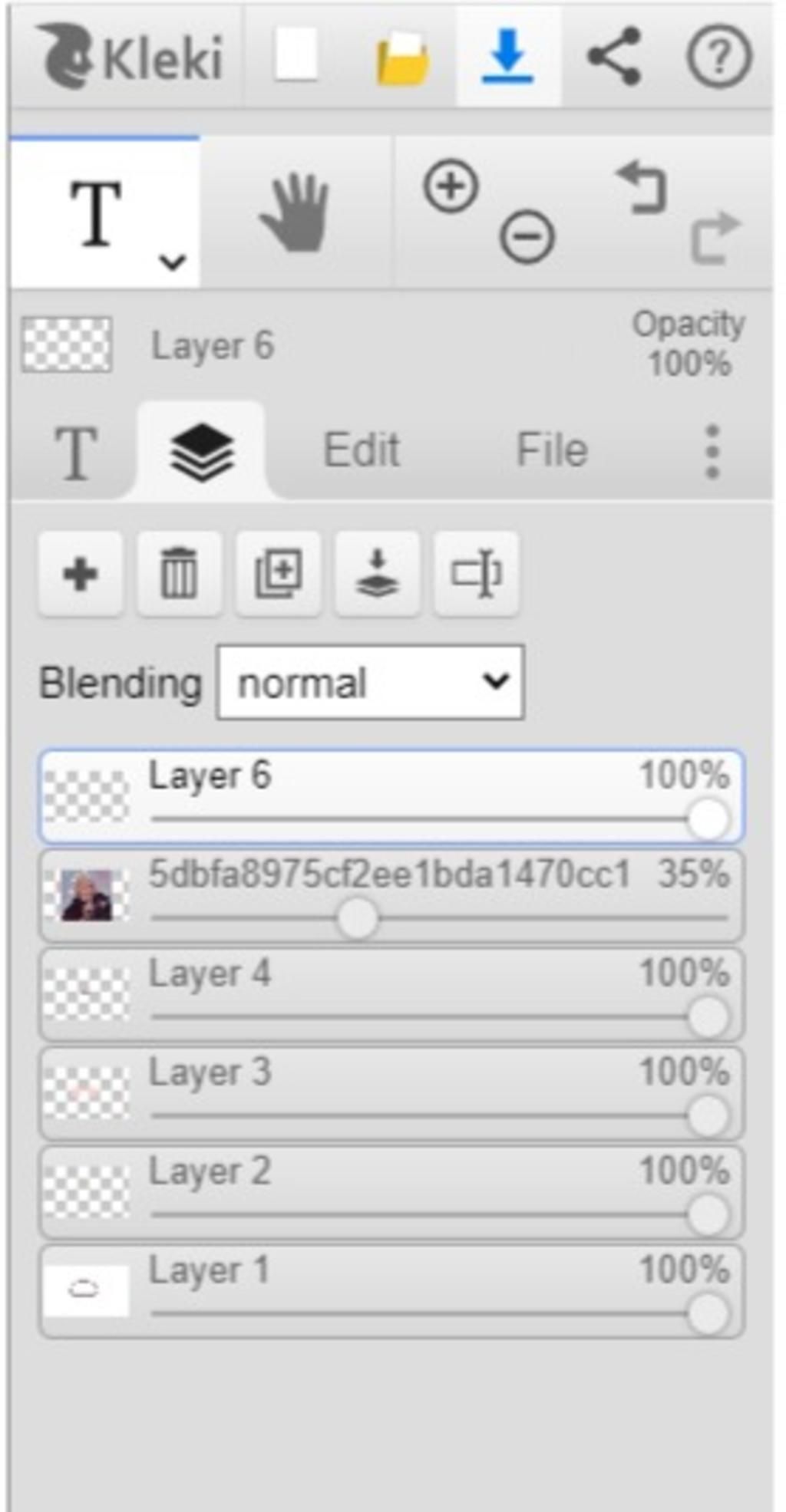Switch to the Edit tab

click(x=362, y=450)
